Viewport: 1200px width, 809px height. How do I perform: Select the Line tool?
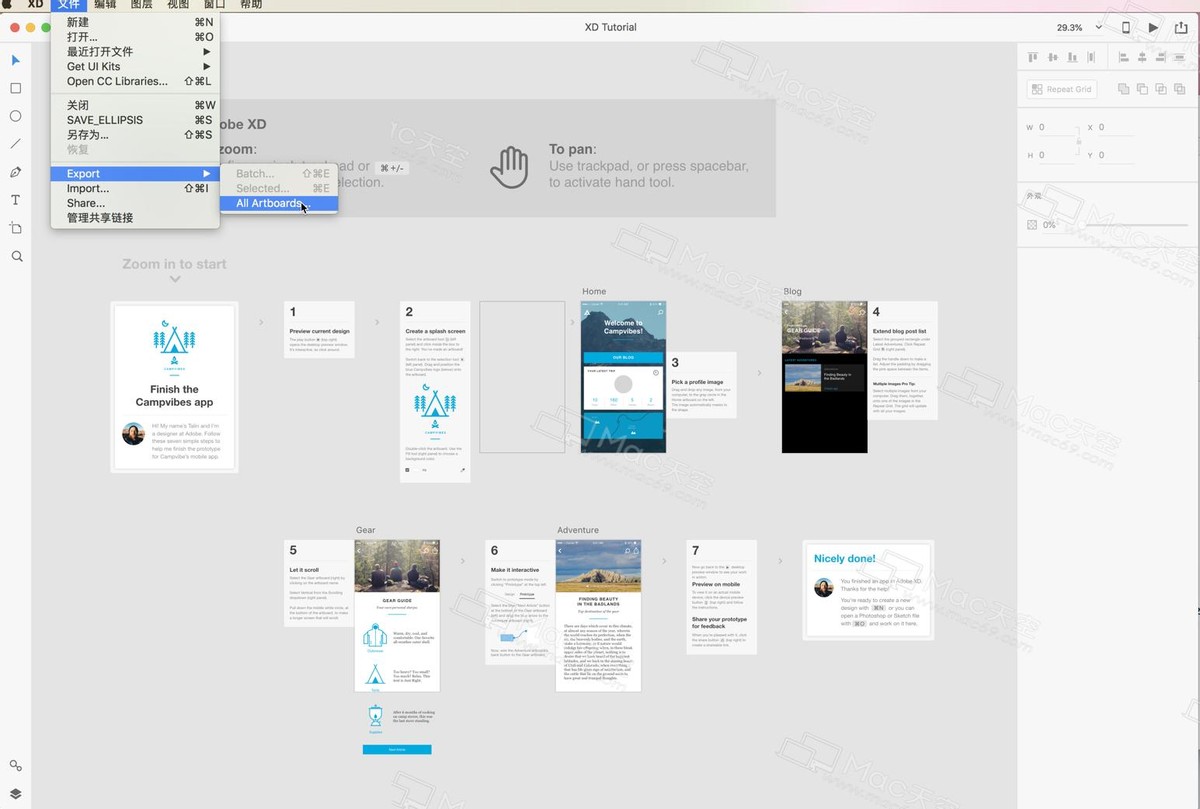[16, 144]
